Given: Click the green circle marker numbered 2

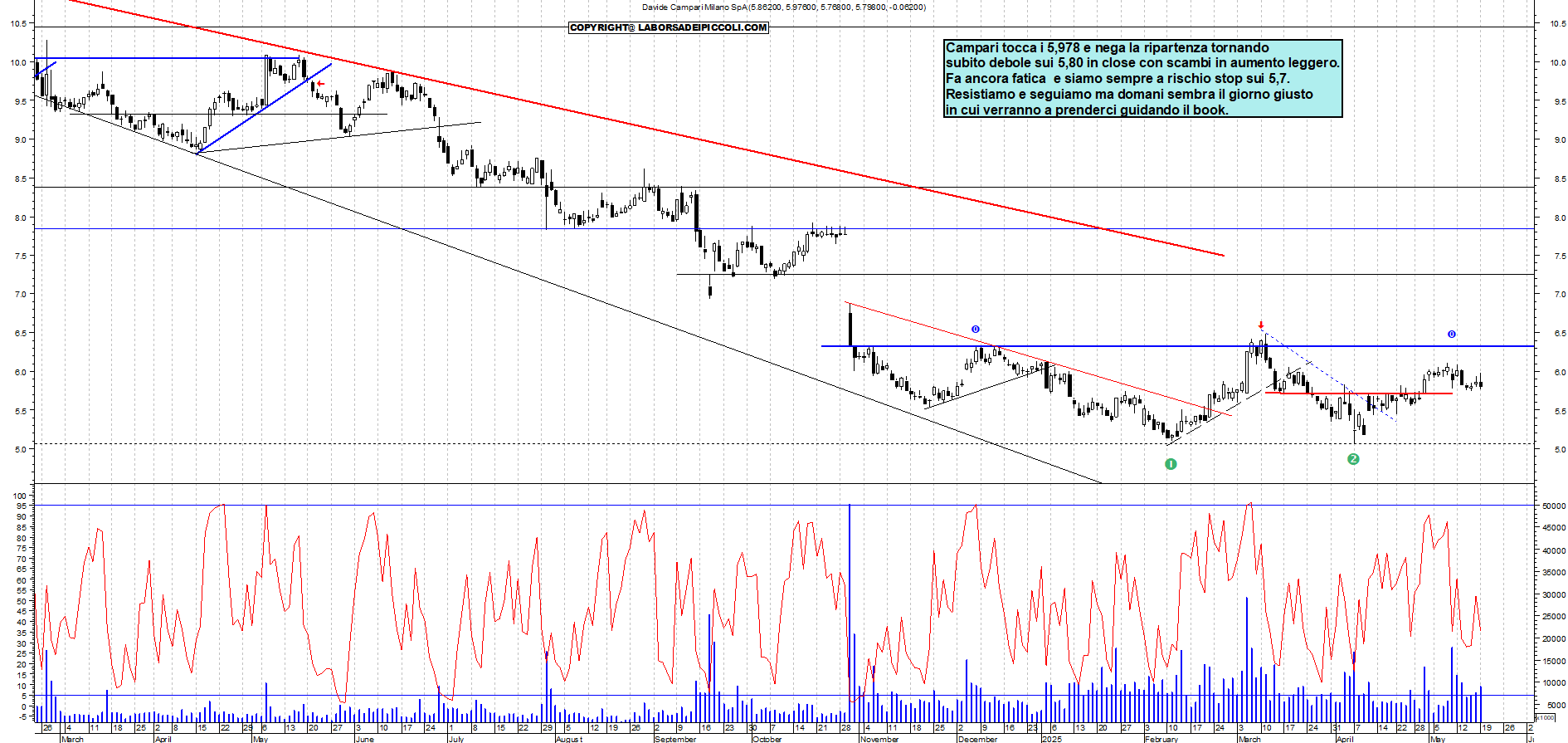Looking at the screenshot, I should [1353, 459].
